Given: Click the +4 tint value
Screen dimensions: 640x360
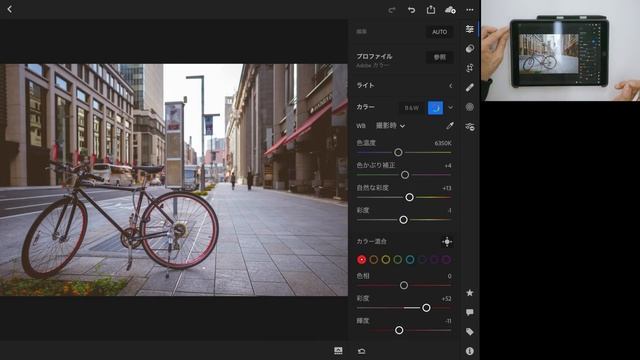Looking at the screenshot, I should (x=448, y=166).
